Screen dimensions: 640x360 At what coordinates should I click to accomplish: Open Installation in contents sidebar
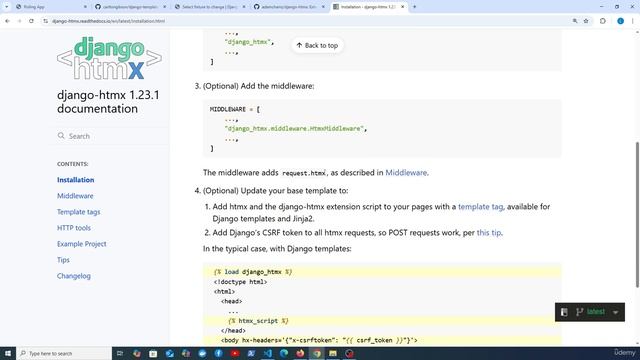coord(76,180)
